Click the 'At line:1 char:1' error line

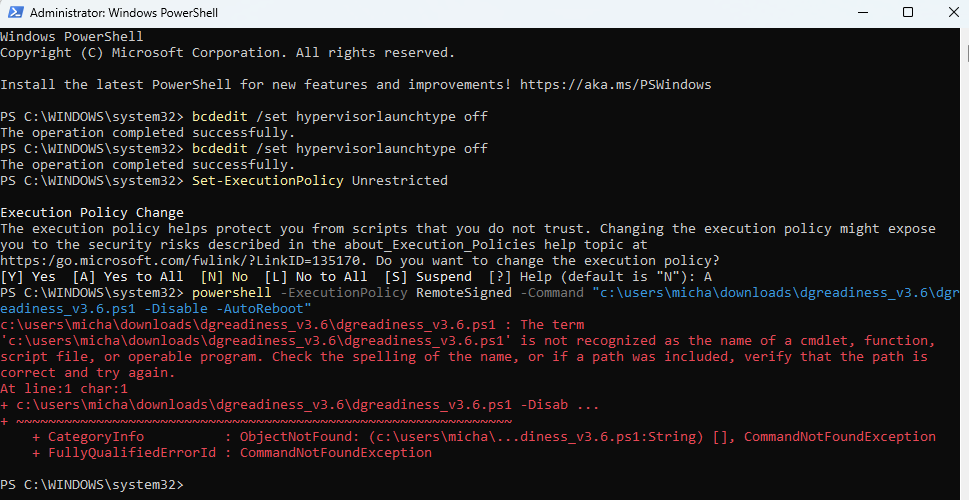pyautogui.click(x=64, y=389)
